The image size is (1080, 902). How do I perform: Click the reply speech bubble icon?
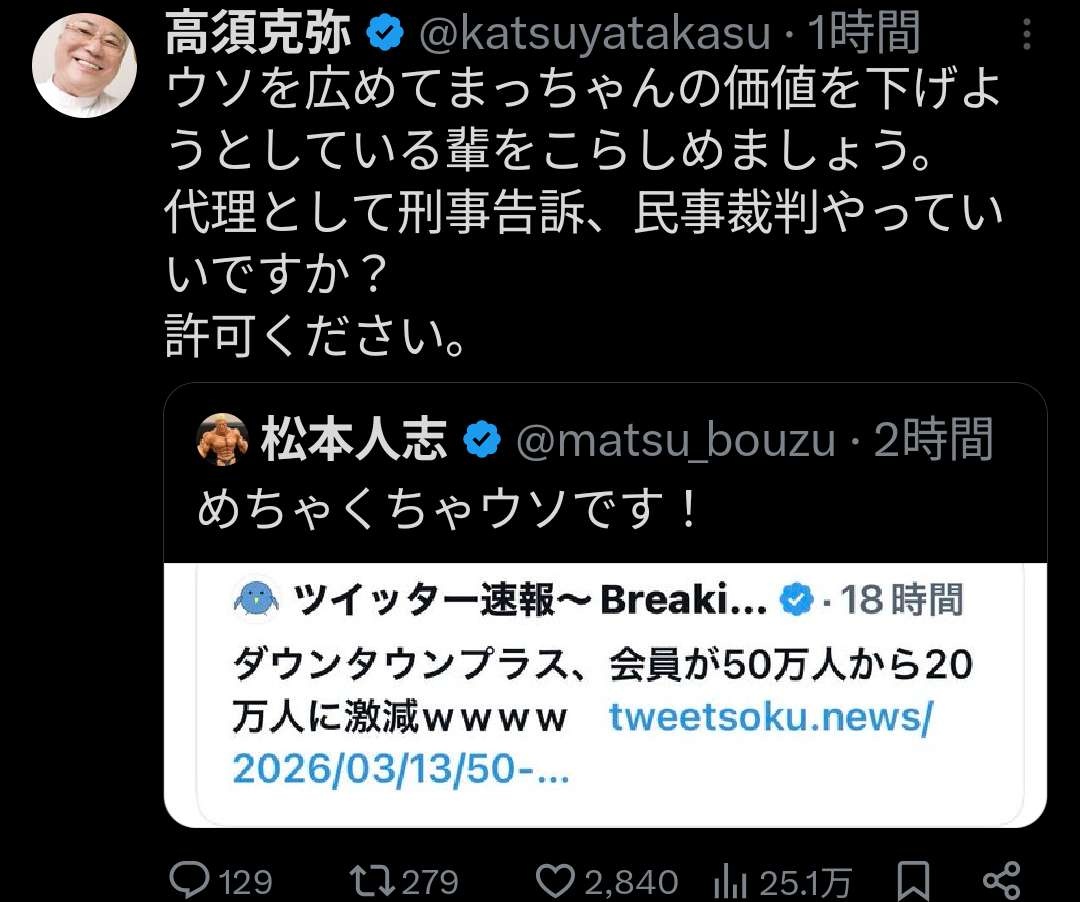189,880
